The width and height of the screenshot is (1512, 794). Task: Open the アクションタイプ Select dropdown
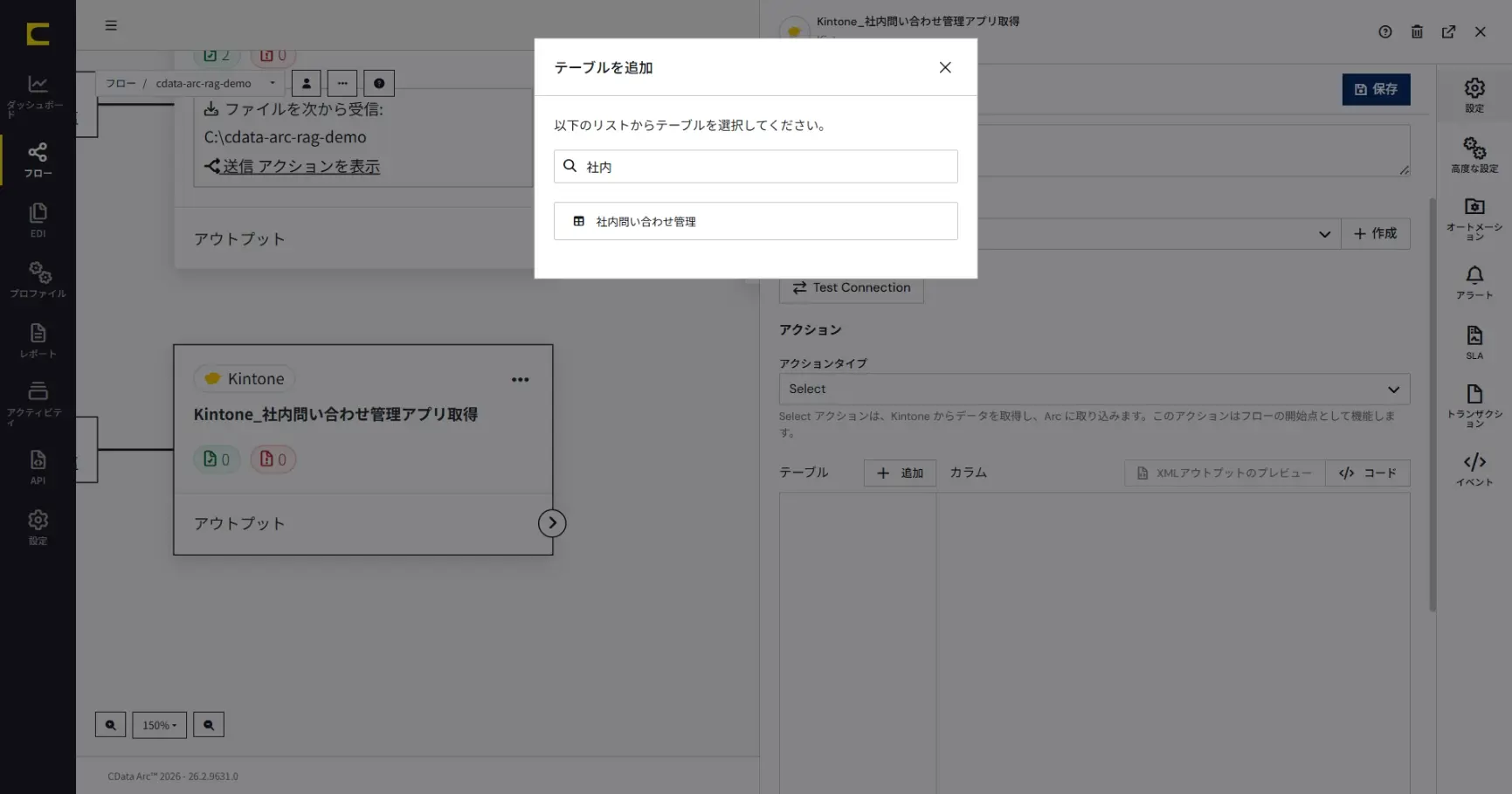click(1094, 390)
